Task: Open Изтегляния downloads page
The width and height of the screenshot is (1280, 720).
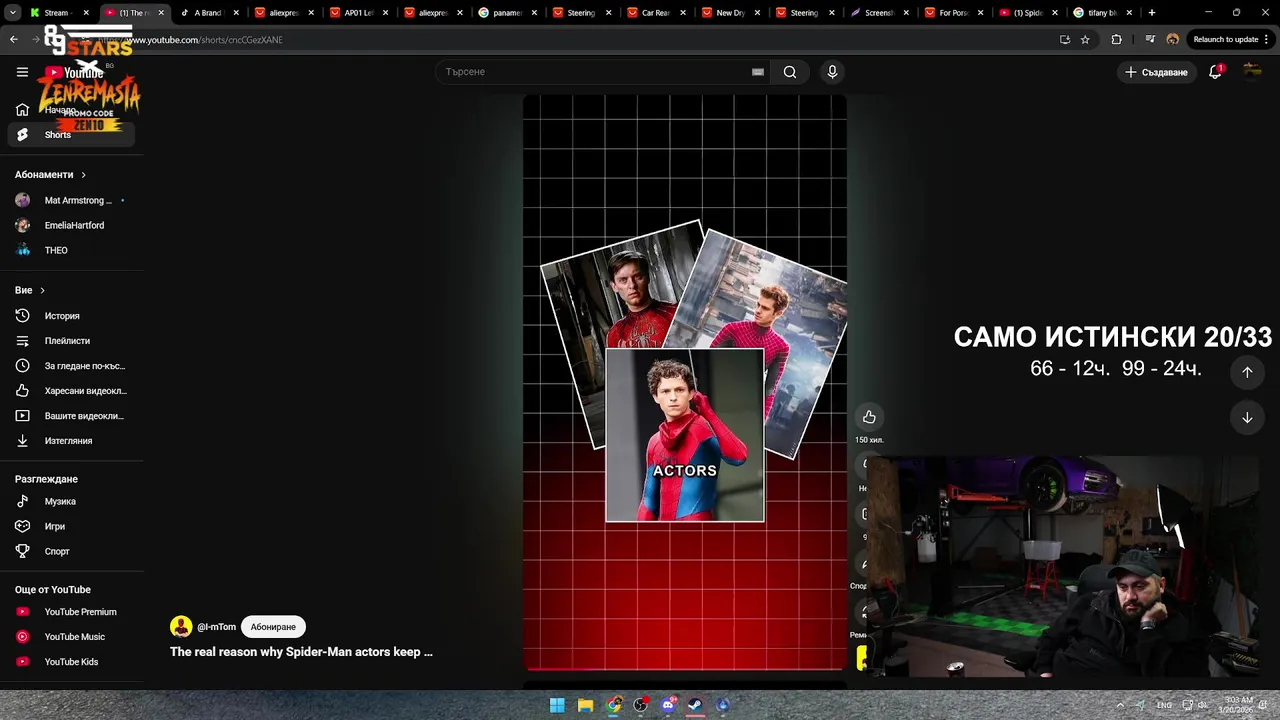Action: [71, 441]
